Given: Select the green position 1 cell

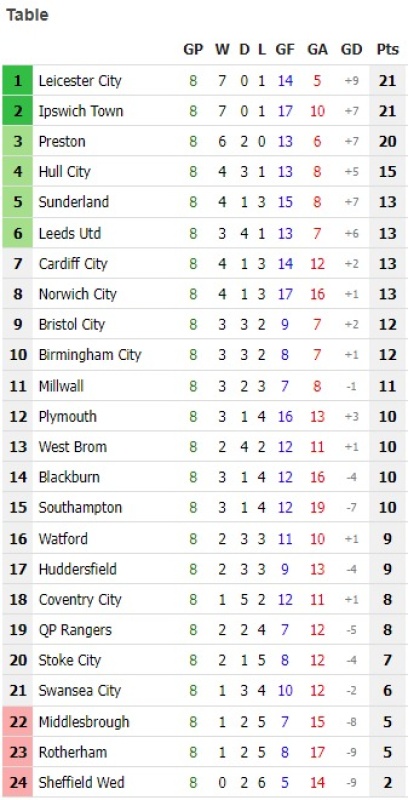Looking at the screenshot, I should click(18, 80).
